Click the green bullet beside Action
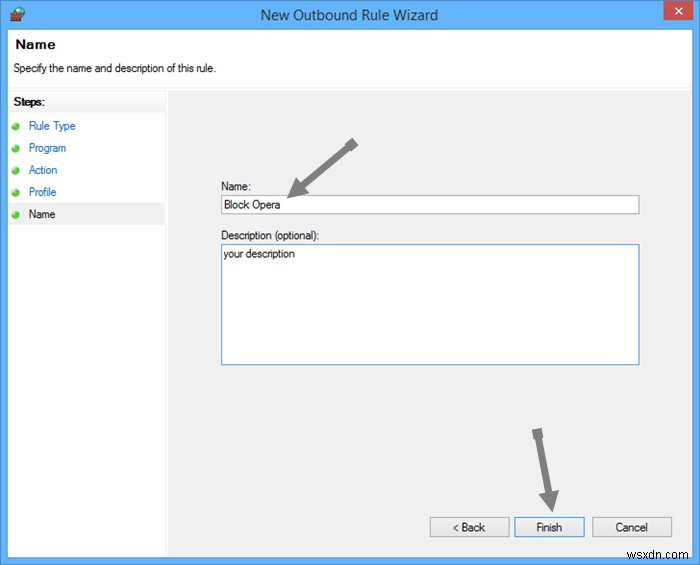This screenshot has height=565, width=700. tap(16, 170)
